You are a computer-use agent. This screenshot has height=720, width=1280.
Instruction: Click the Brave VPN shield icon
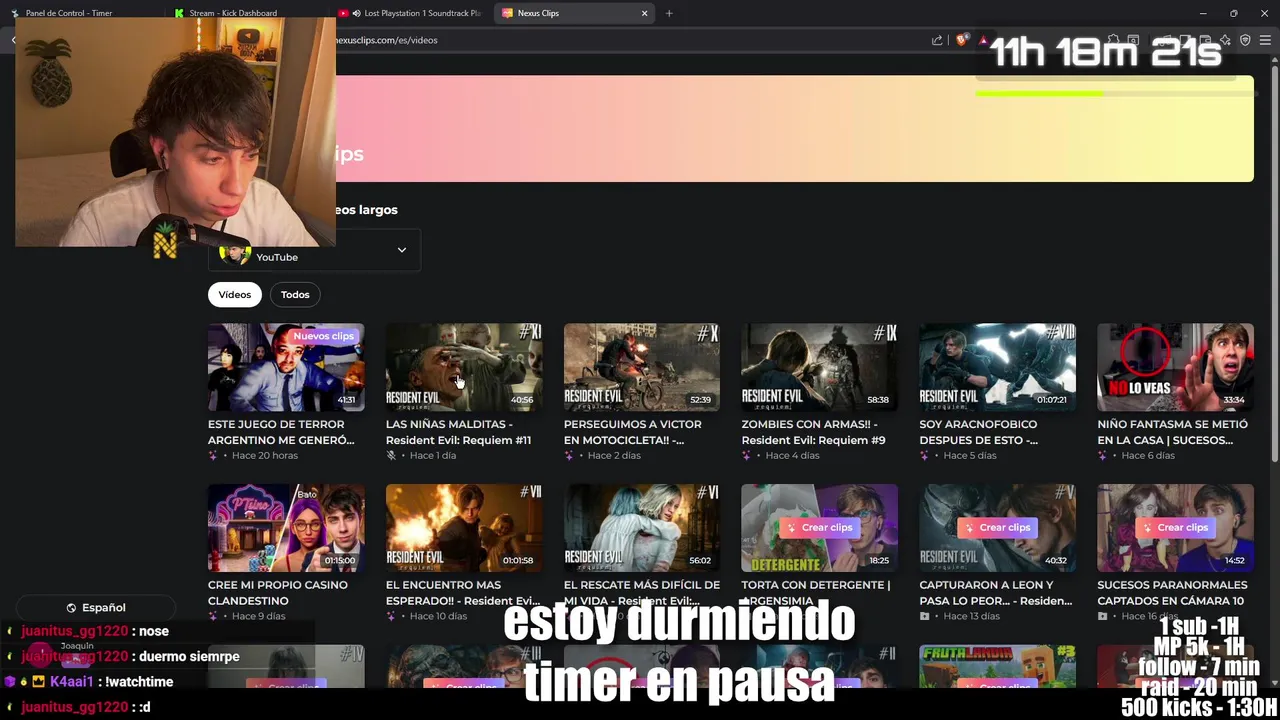pos(1245,40)
